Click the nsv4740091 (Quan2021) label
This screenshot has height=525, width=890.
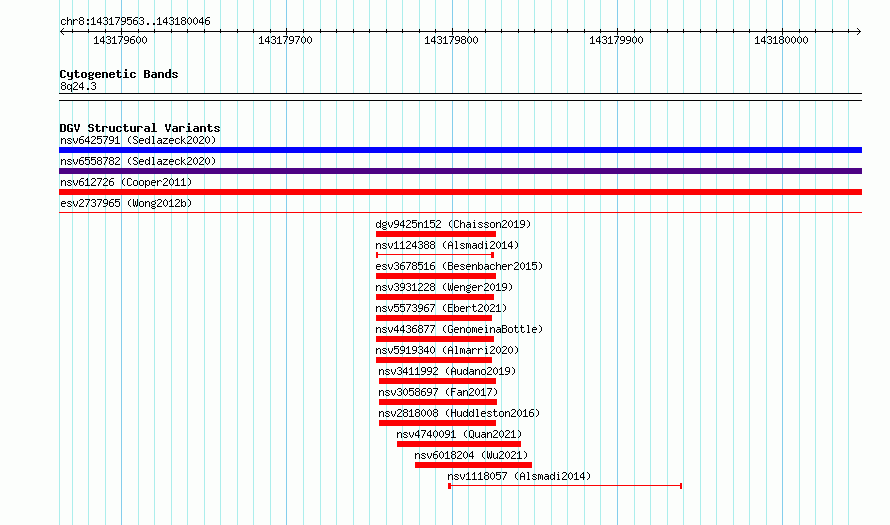(459, 434)
